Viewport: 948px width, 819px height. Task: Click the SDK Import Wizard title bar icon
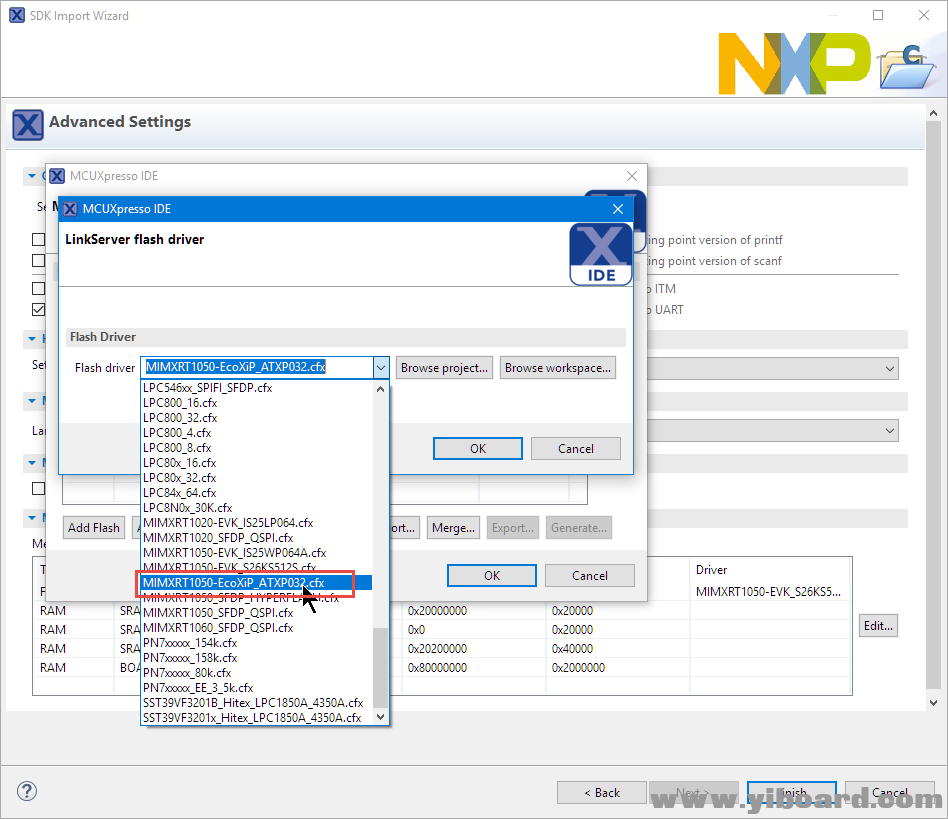pos(17,16)
